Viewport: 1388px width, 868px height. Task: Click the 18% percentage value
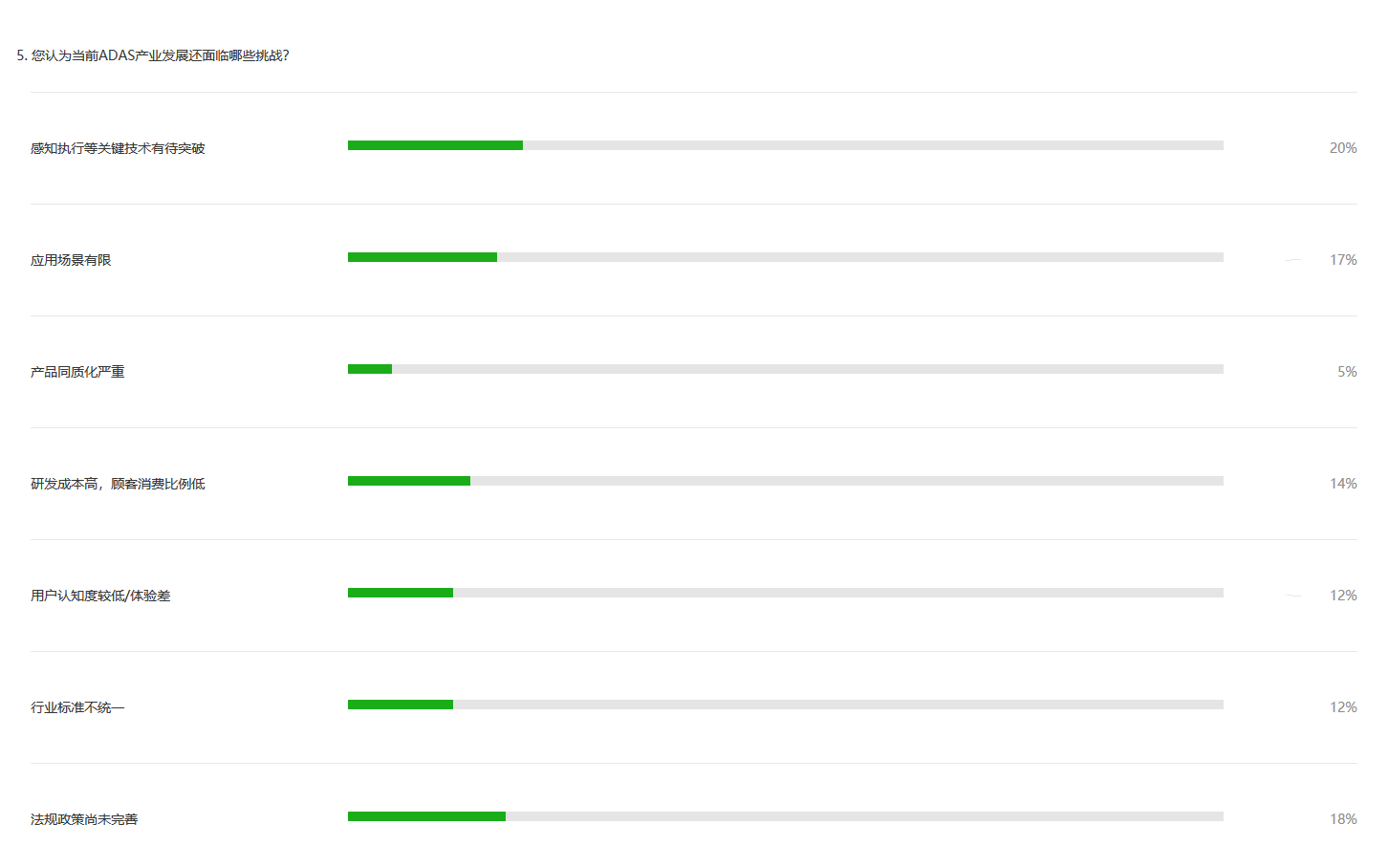[x=1343, y=819]
